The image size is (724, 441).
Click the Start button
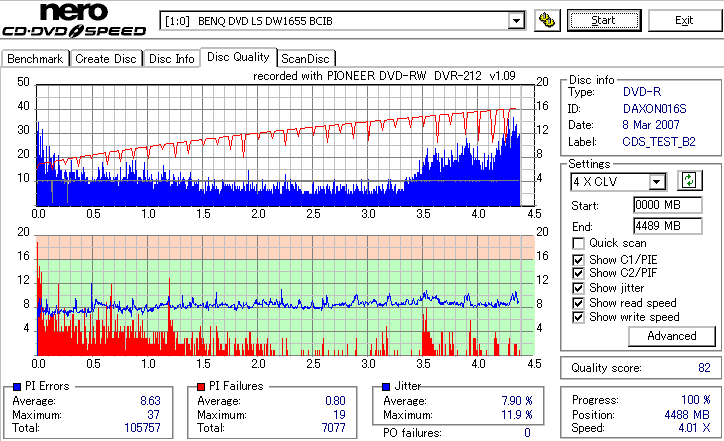(x=604, y=20)
